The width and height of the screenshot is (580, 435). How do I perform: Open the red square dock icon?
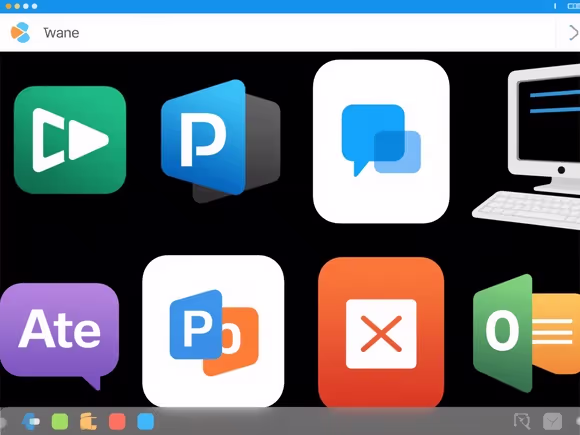pos(117,422)
